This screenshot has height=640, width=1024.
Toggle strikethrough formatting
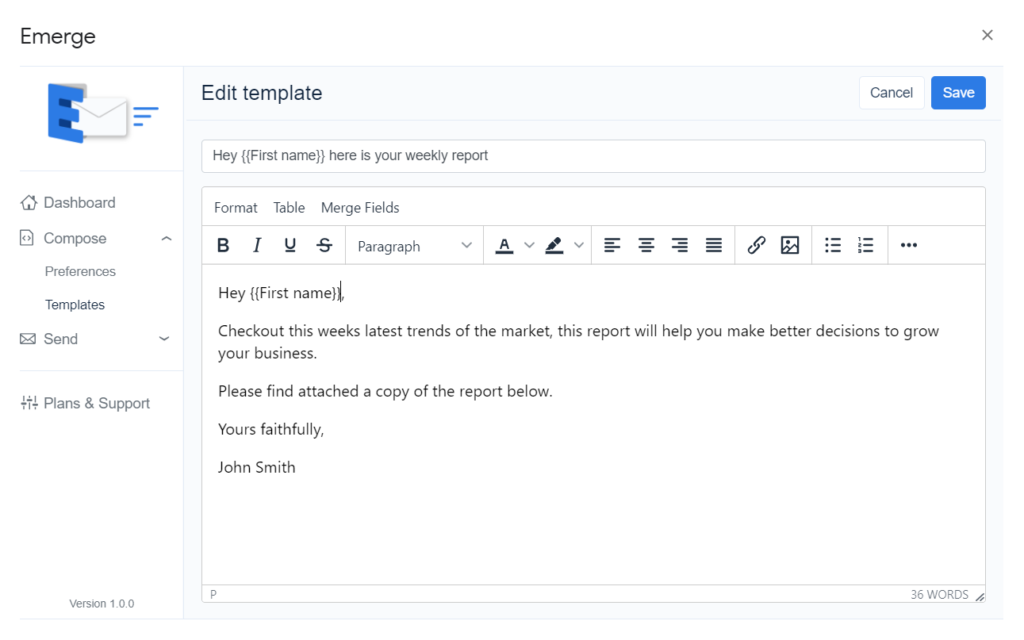324,246
